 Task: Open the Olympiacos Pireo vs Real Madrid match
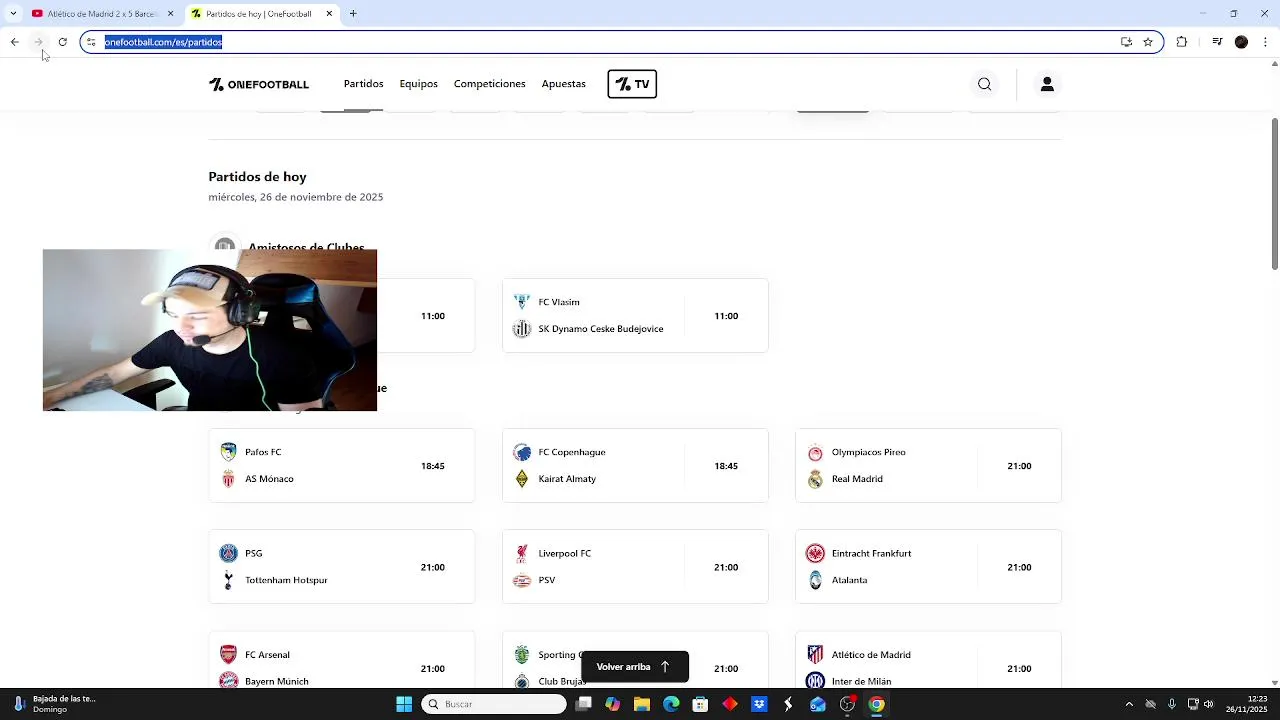coord(928,466)
